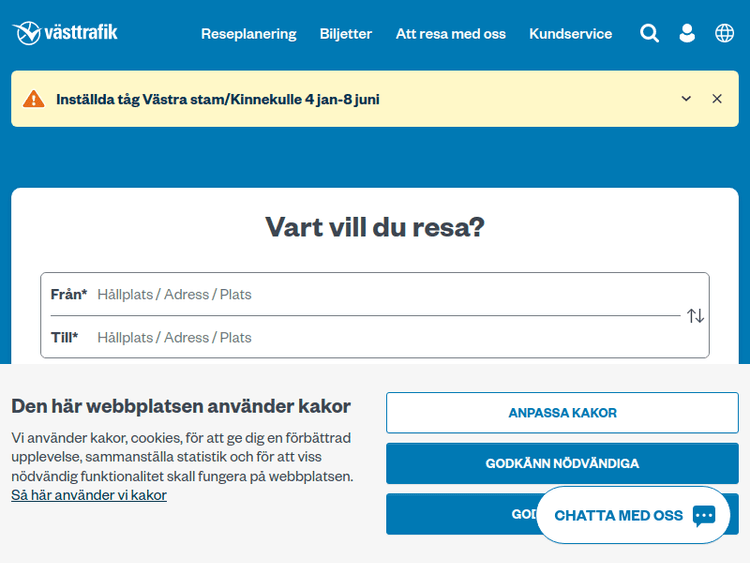This screenshot has height=563, width=750.
Task: Swap From and To with arrows icon
Action: coord(695,316)
